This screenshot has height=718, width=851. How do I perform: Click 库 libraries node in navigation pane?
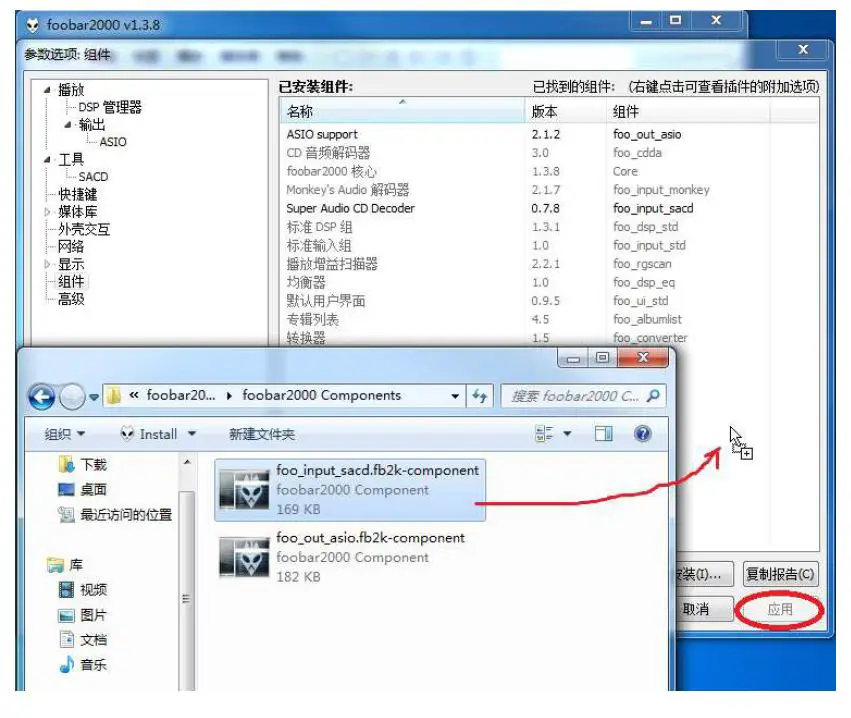click(x=65, y=565)
